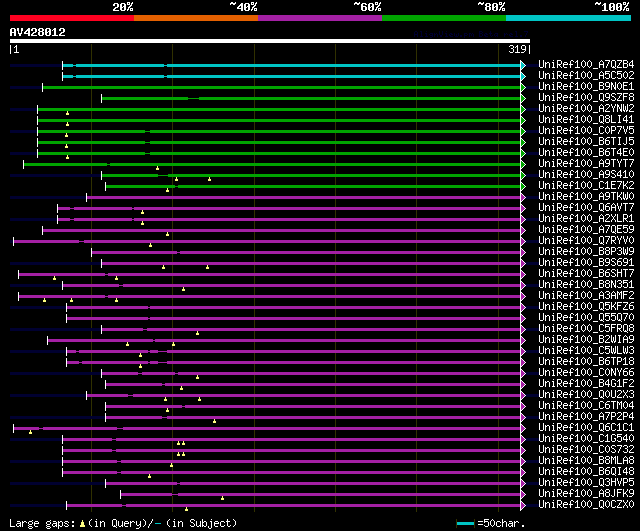
Task: Select UniRef100_Q5KFZ6 label
Action: [586, 307]
